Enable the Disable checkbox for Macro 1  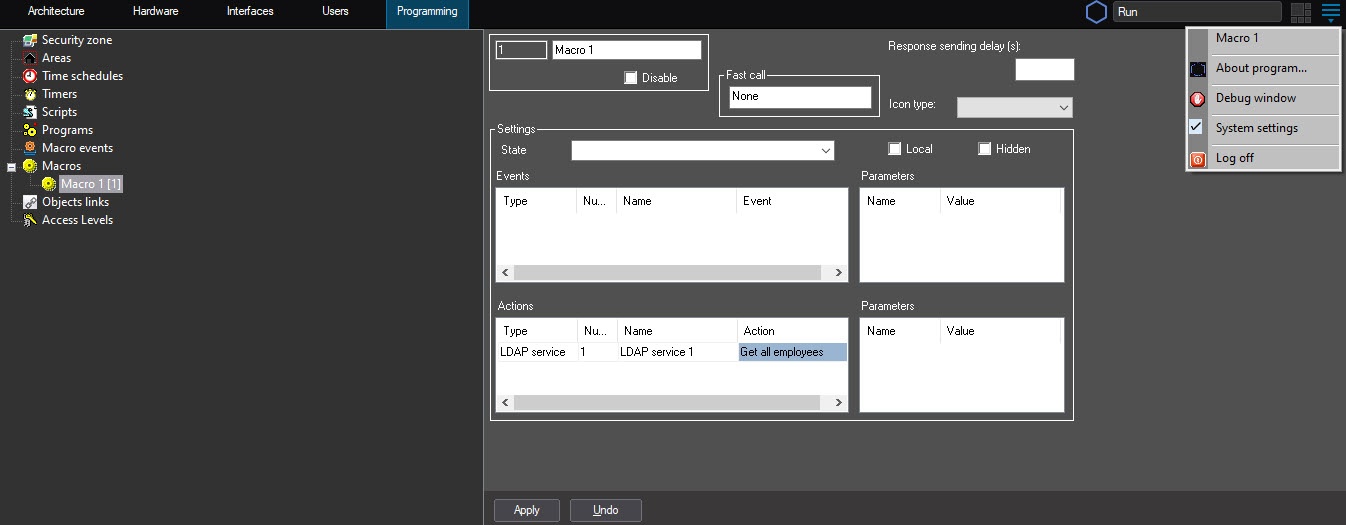coord(630,78)
